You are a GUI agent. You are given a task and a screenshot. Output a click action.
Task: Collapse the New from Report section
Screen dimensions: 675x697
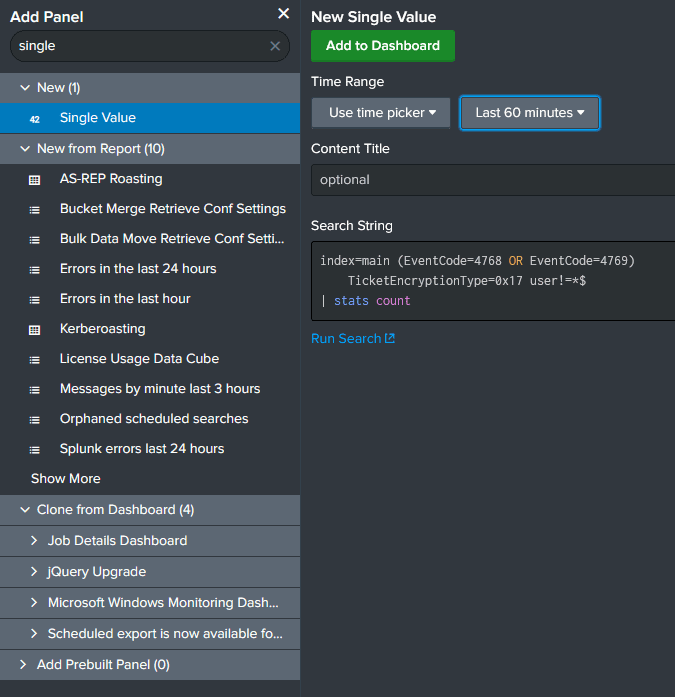tap(24, 149)
